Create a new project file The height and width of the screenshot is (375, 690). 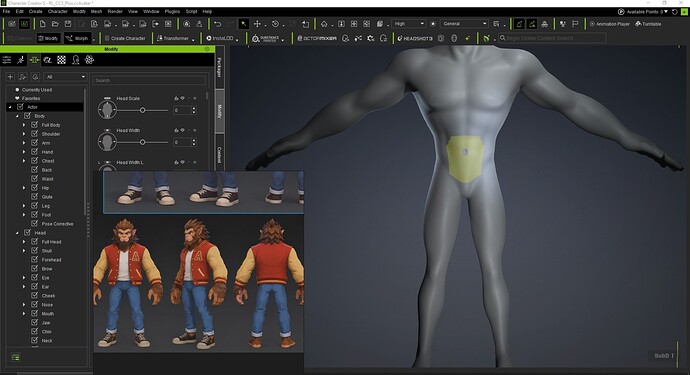coord(42,24)
